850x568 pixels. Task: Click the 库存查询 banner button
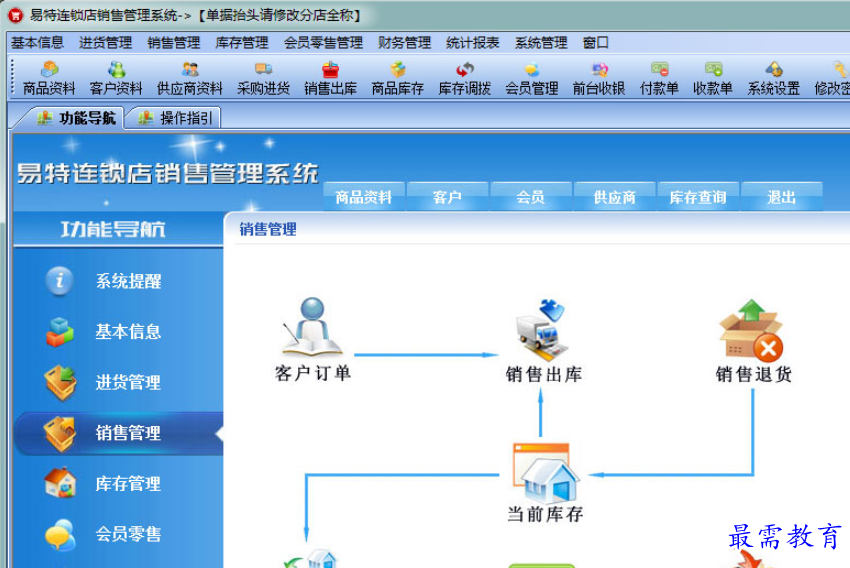click(698, 197)
